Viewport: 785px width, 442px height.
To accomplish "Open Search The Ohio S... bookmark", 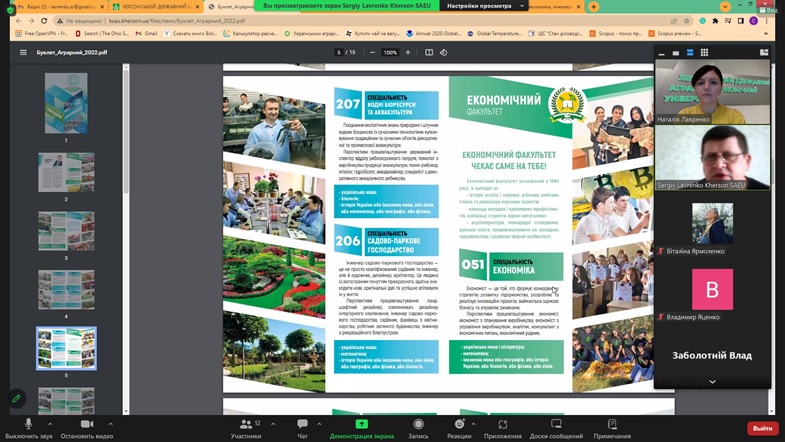I will [x=102, y=34].
